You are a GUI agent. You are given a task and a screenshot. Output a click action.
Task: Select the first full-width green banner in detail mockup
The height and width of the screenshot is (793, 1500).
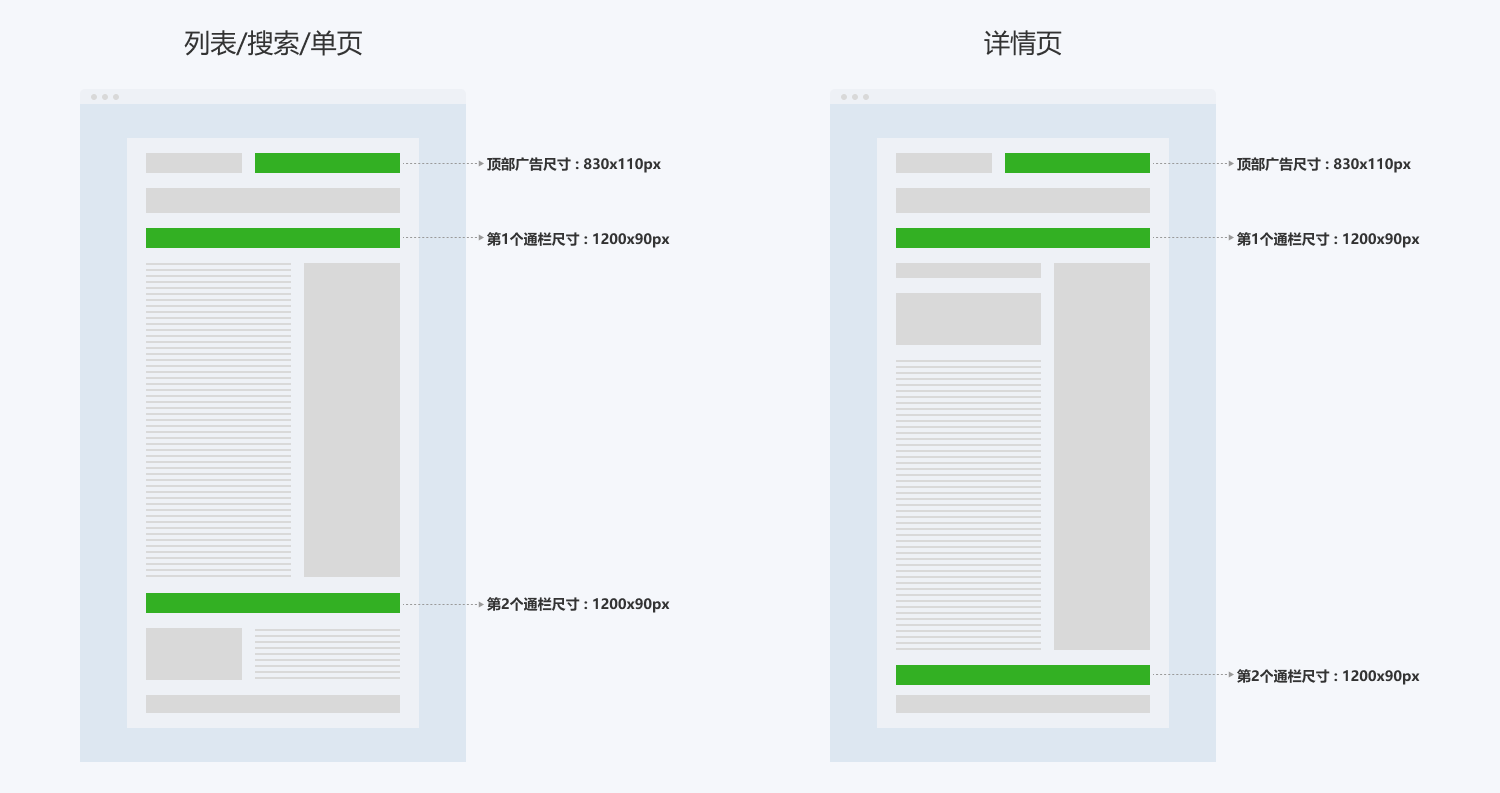(x=1023, y=238)
